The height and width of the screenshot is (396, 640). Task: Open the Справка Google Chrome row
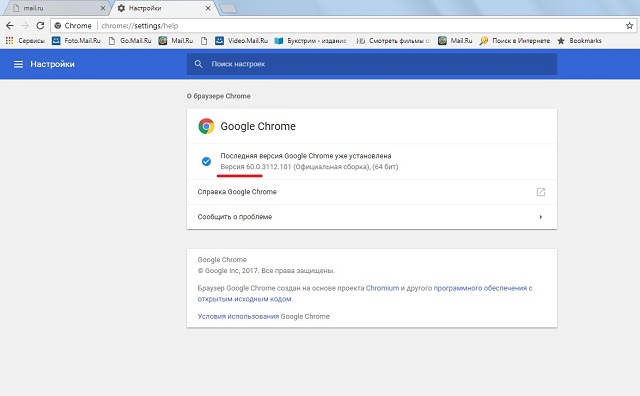(372, 192)
